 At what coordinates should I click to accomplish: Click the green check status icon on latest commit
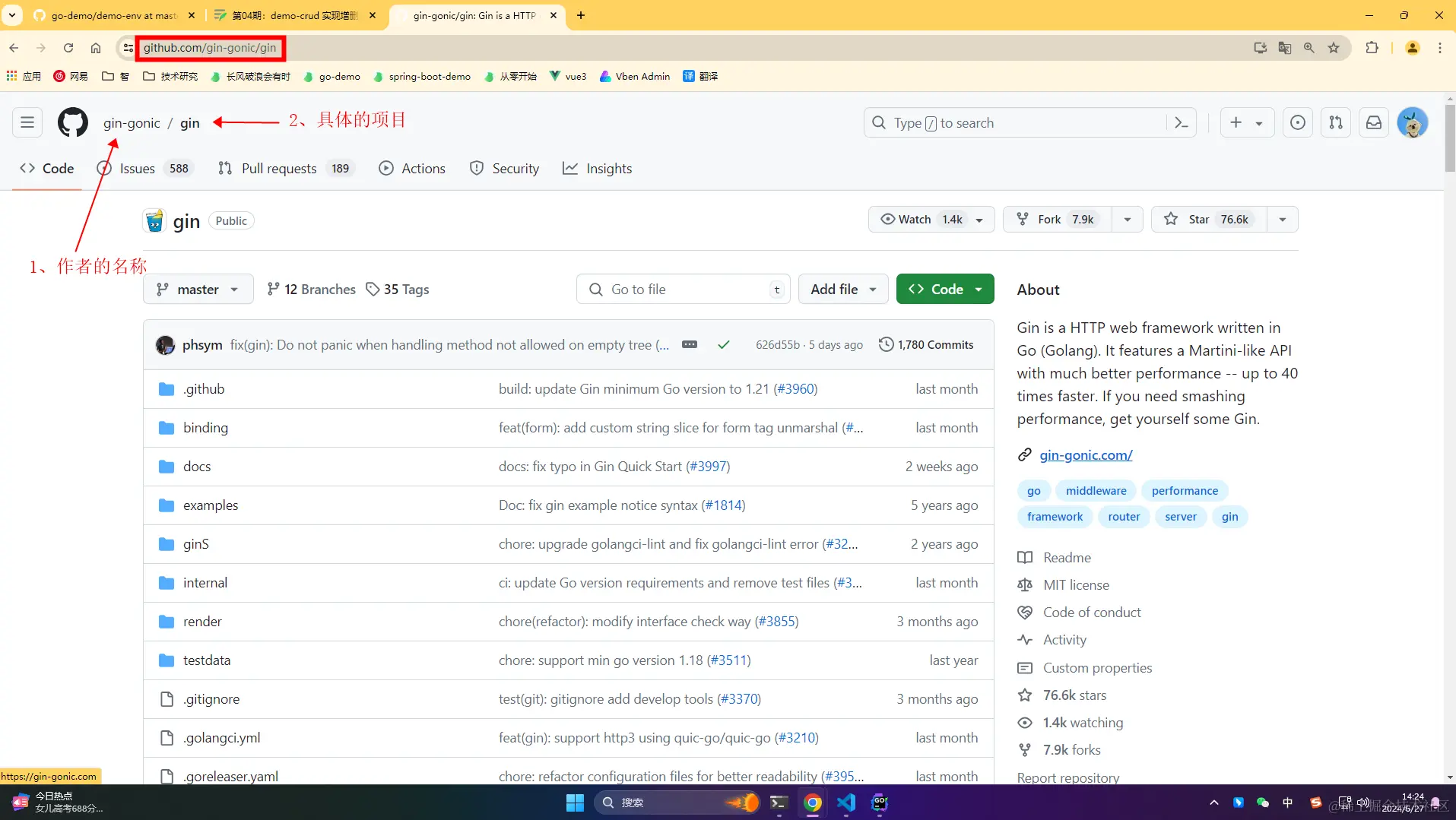[724, 344]
